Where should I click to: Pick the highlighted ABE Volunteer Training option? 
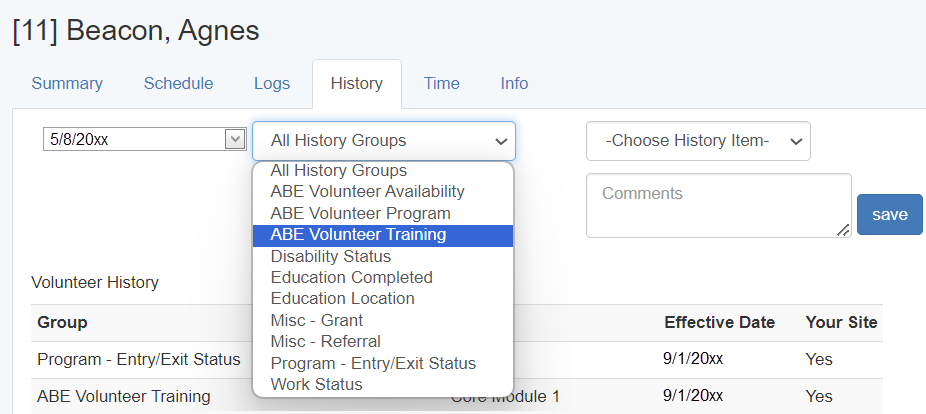[358, 235]
